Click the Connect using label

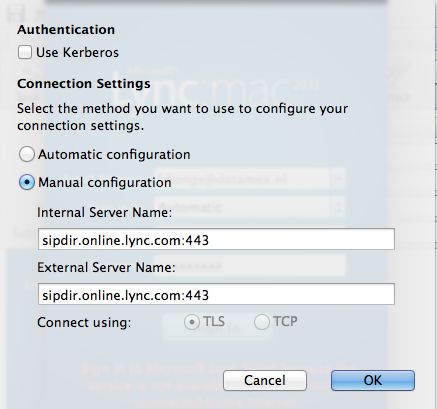click(x=84, y=323)
